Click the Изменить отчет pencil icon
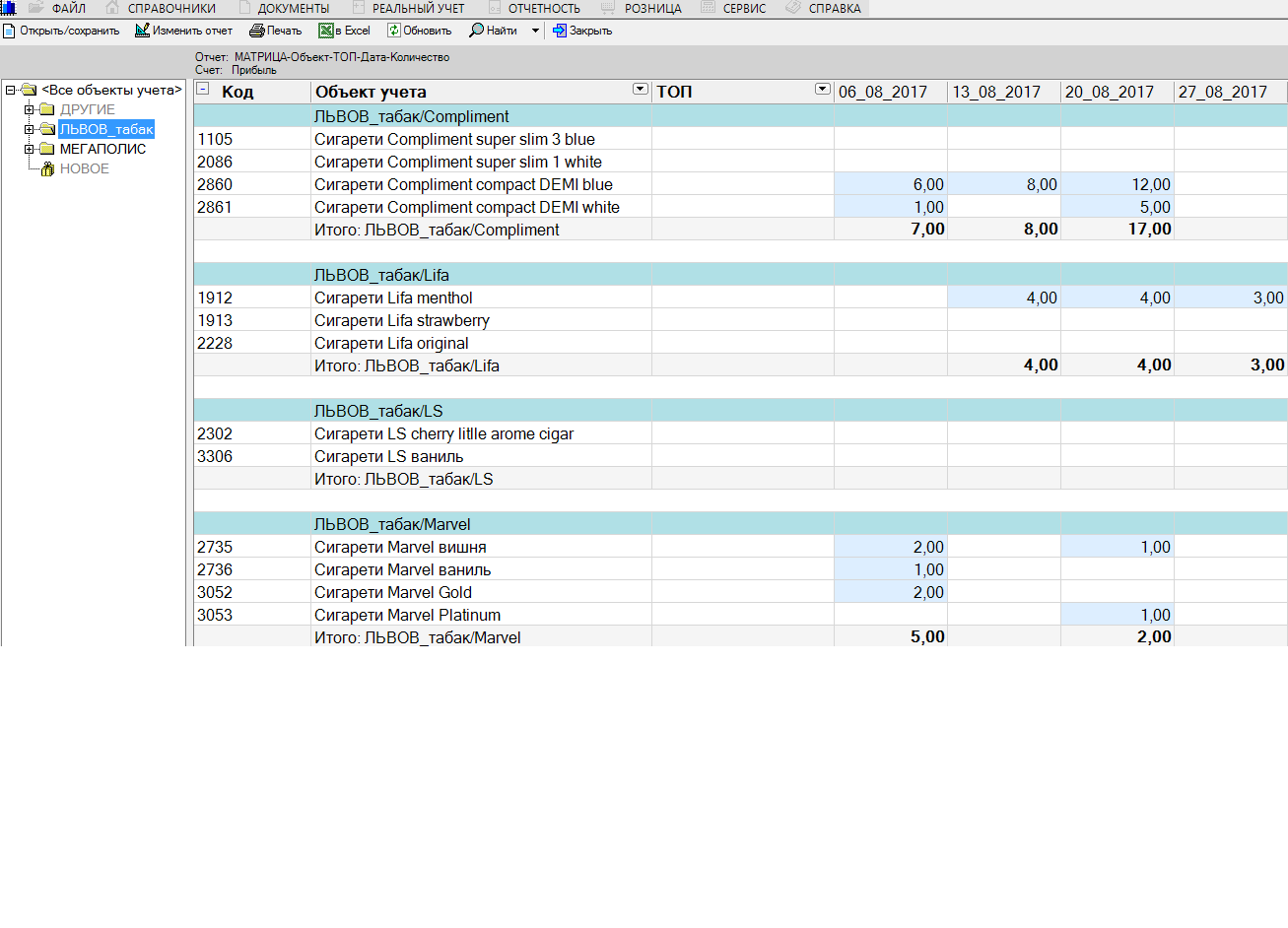The width and height of the screenshot is (1288, 928). point(142,31)
